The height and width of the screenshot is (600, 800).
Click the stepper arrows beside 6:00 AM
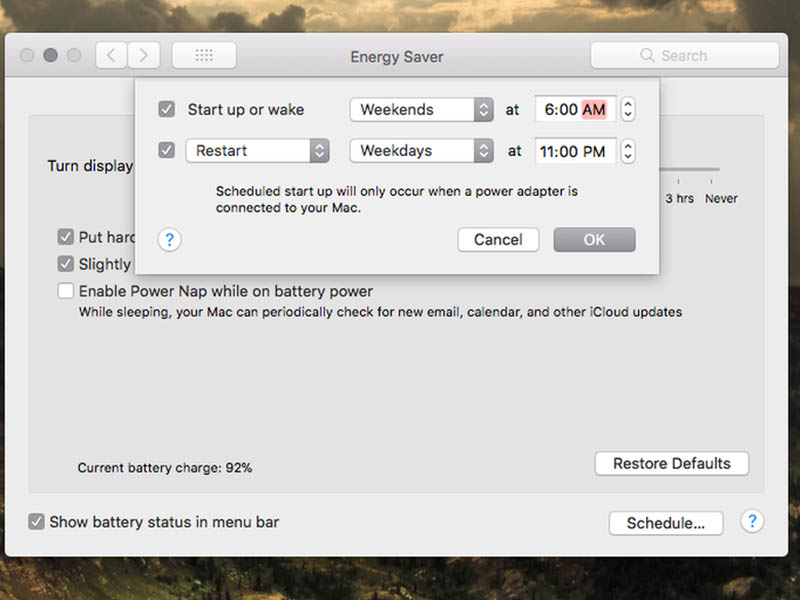[x=628, y=110]
